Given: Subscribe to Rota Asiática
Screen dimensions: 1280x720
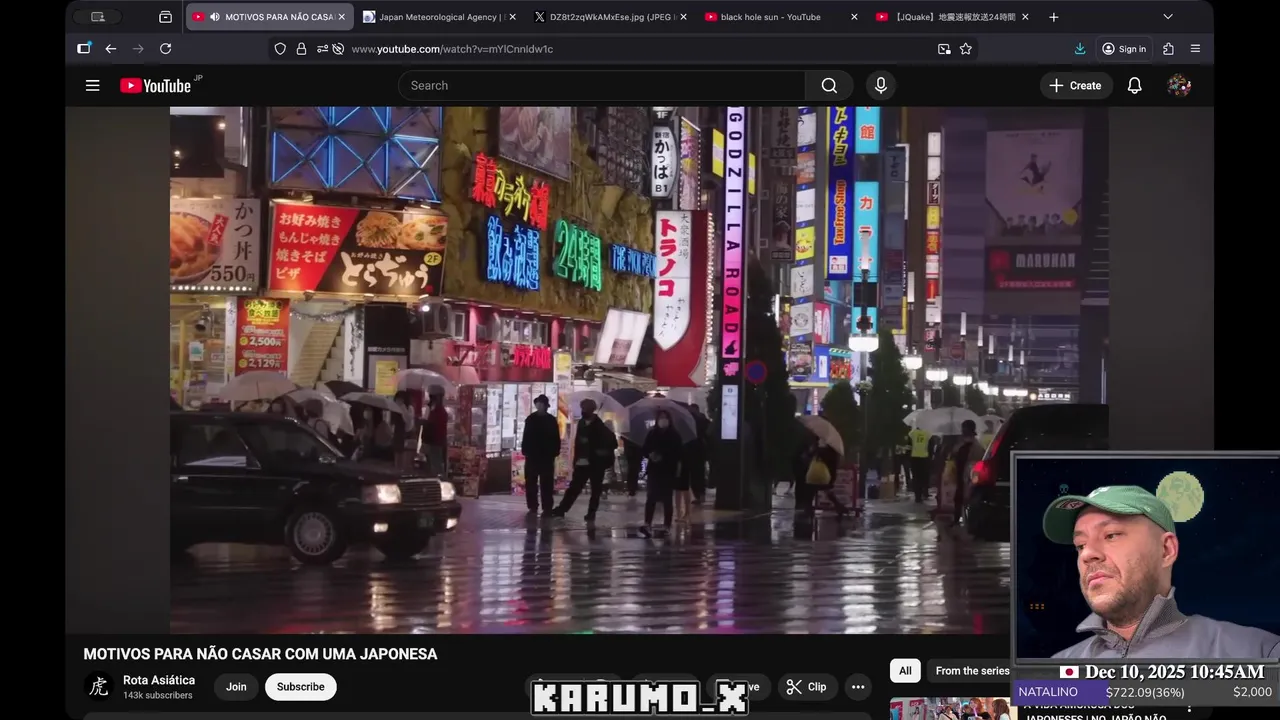Looking at the screenshot, I should (x=300, y=687).
